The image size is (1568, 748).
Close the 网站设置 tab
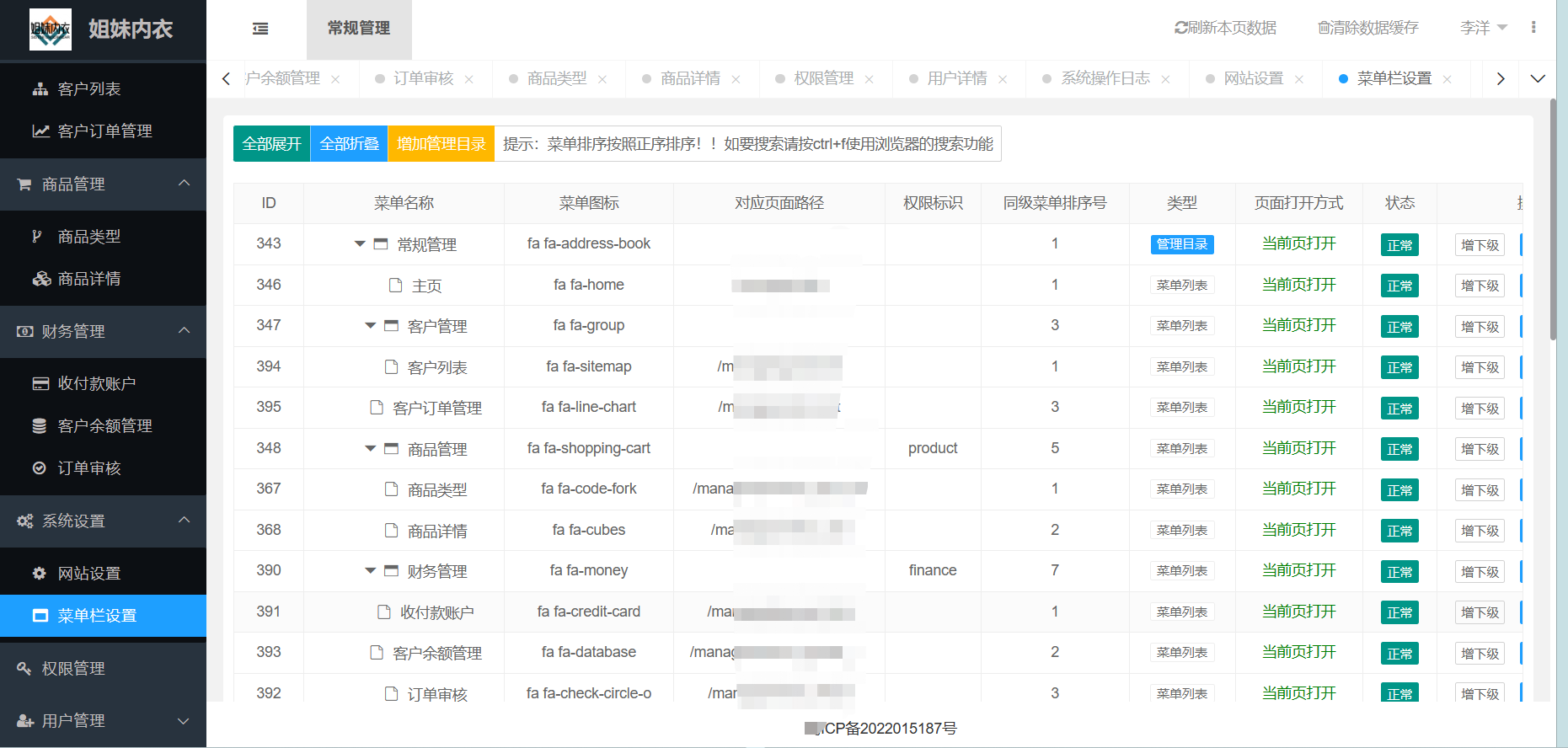coord(1299,79)
